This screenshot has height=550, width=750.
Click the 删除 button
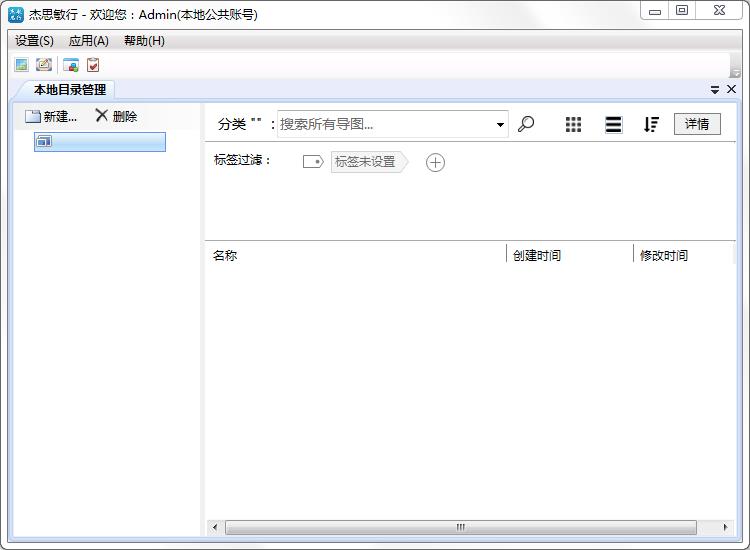pos(116,116)
